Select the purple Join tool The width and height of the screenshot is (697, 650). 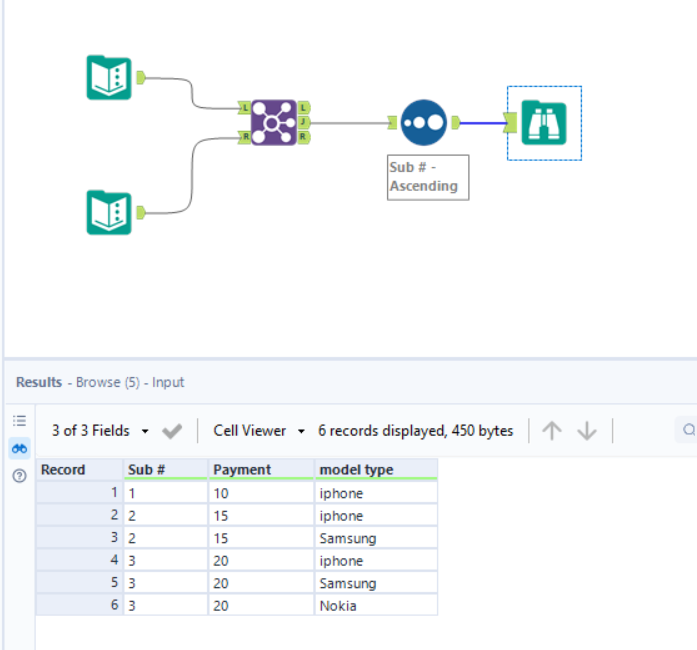[x=274, y=123]
